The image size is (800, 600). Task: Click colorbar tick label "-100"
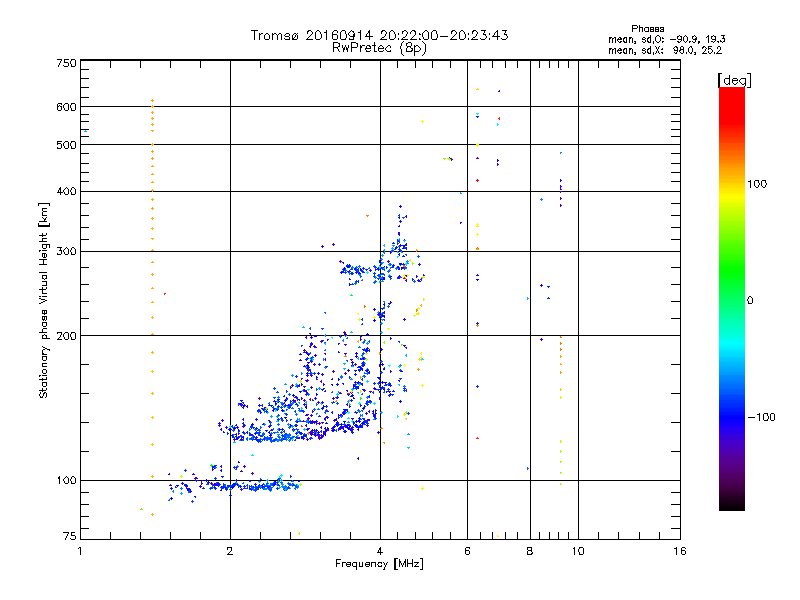coord(761,417)
